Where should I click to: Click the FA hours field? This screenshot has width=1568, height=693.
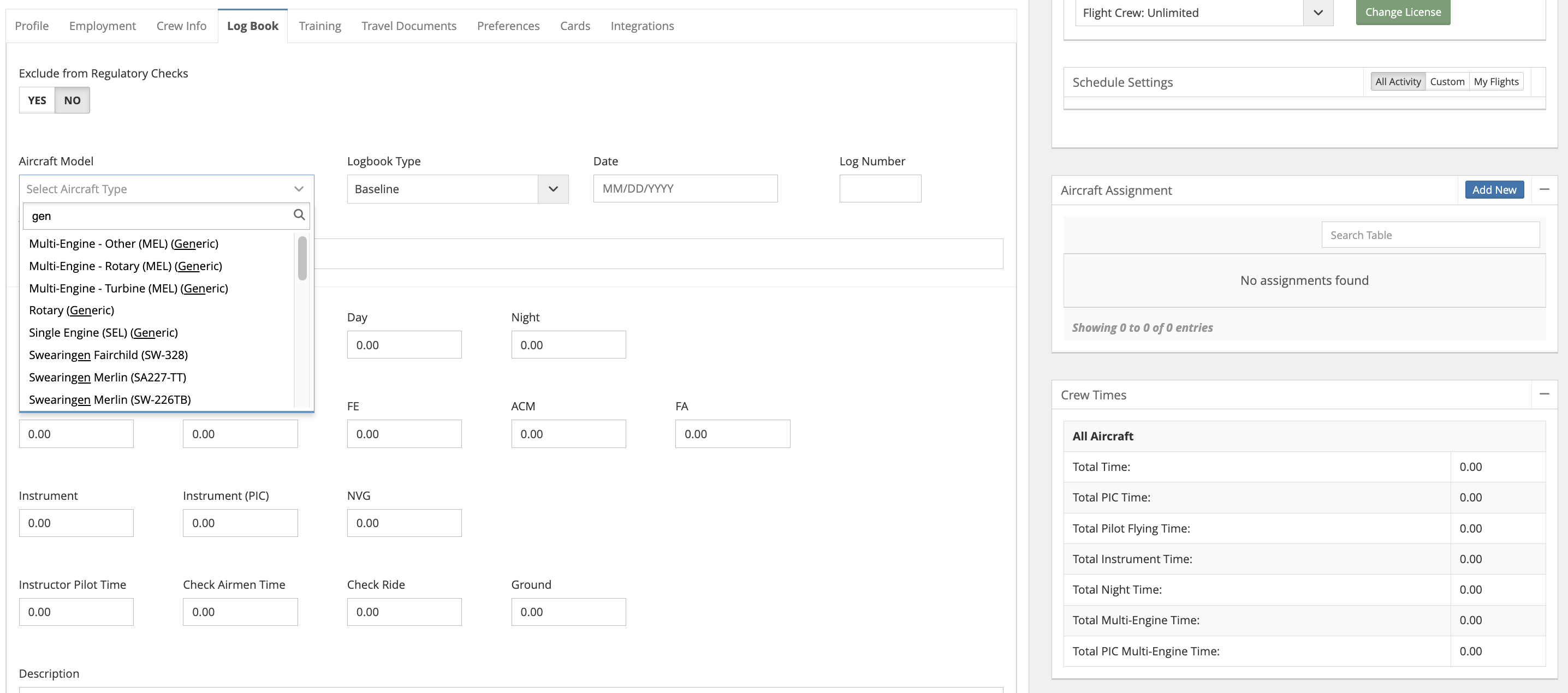click(x=733, y=434)
